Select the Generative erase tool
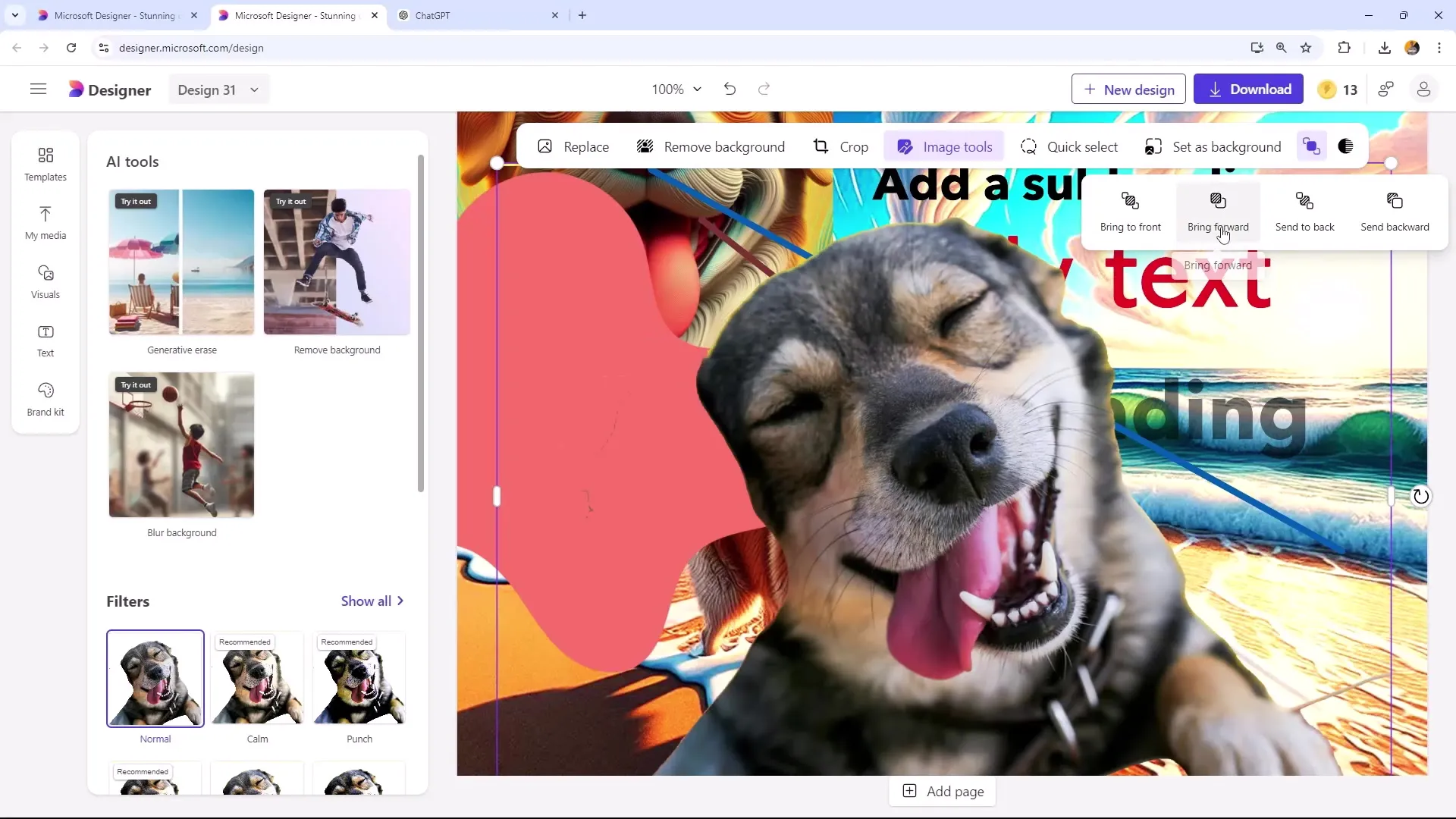The height and width of the screenshot is (819, 1456). [181, 261]
